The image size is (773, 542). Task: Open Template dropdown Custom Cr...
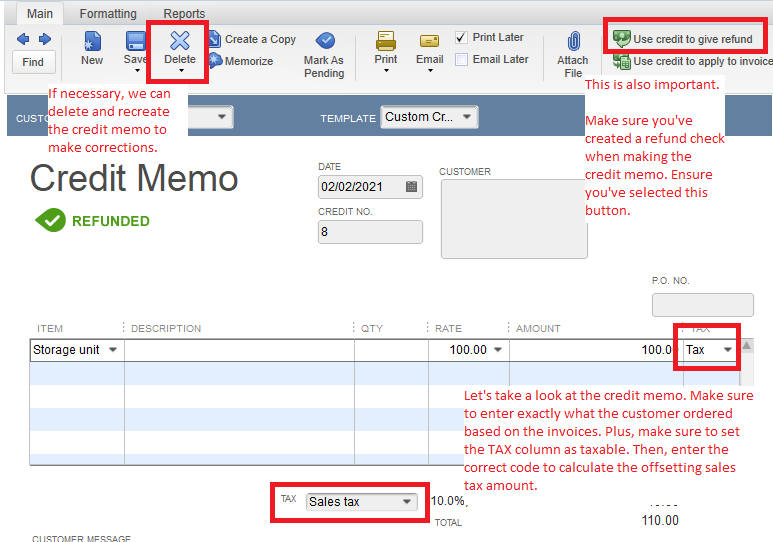coord(429,117)
